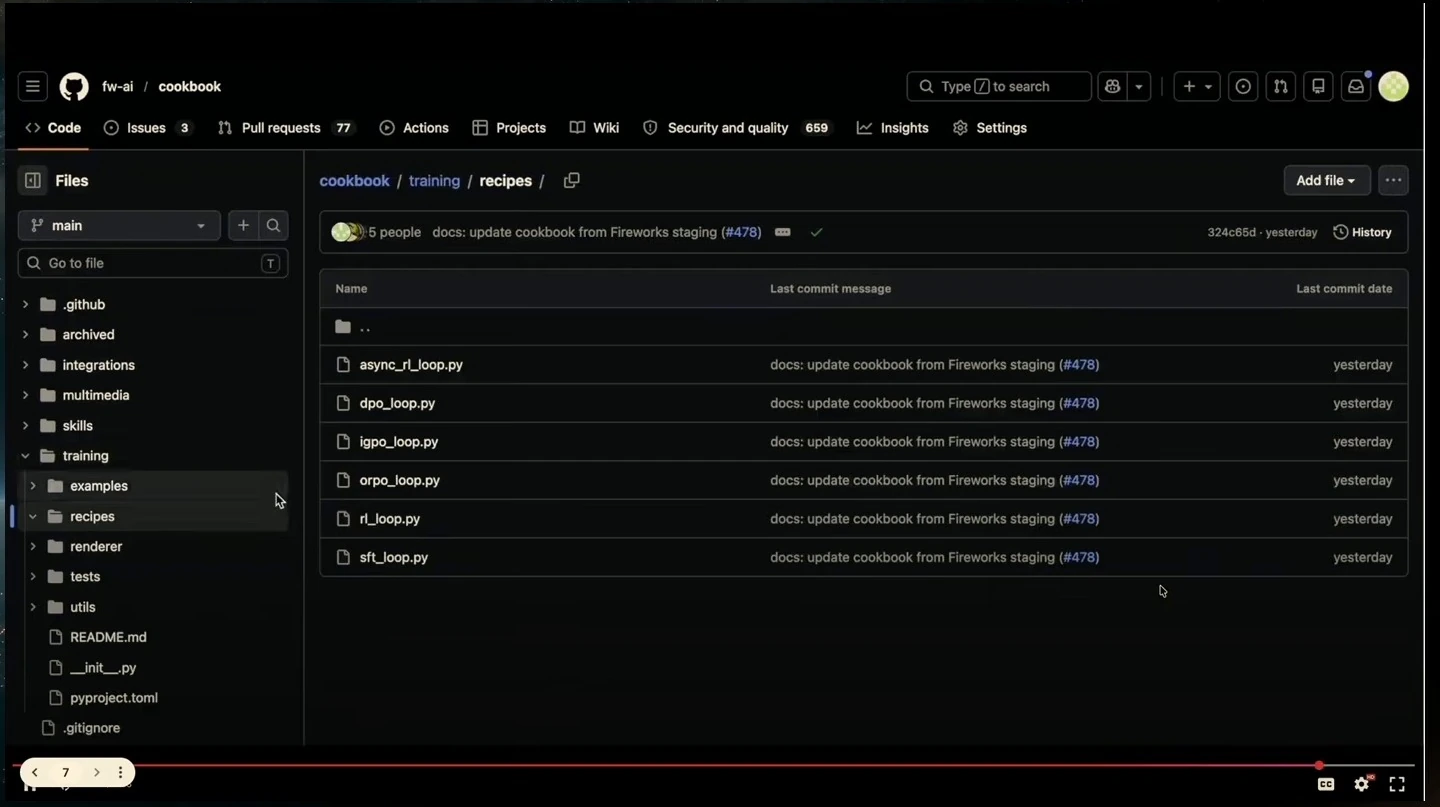Viewport: 1440px width, 807px height.
Task: Expand the examples folder
Action: coord(33,486)
